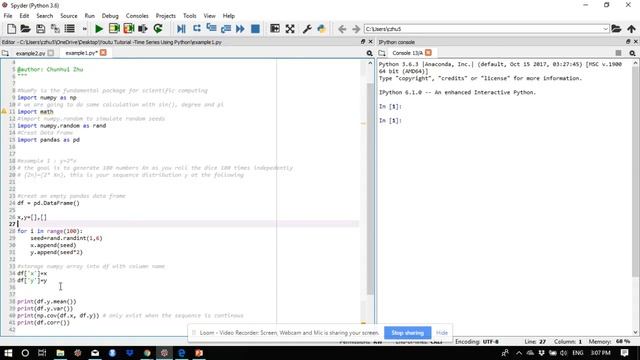Image resolution: width=640 pixels, height=360 pixels.
Task: Undock the IPython console pane
Action: 628,42
